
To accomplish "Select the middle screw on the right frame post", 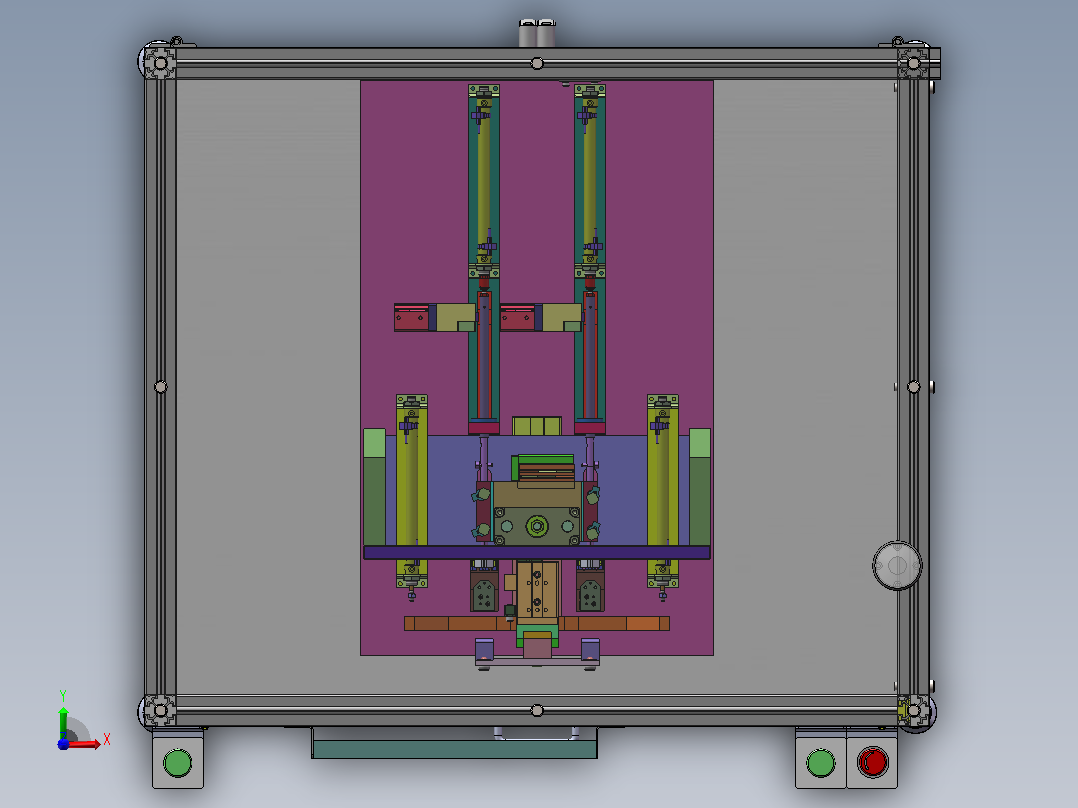I will pyautogui.click(x=914, y=387).
